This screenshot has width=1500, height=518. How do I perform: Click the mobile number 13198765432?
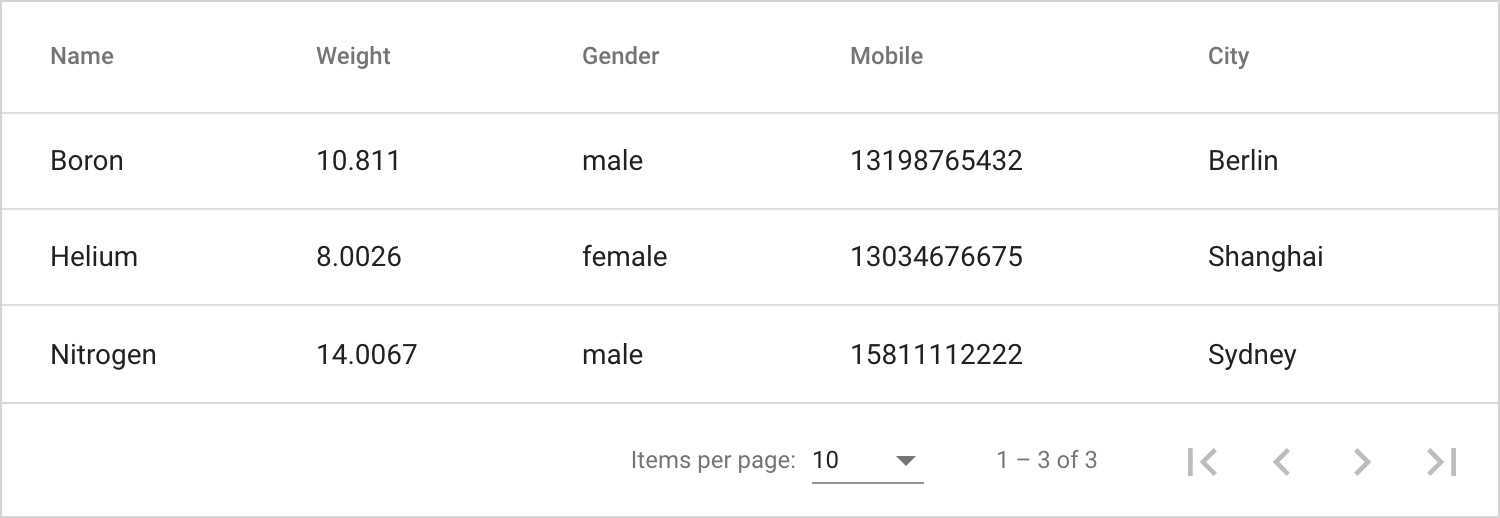[936, 161]
